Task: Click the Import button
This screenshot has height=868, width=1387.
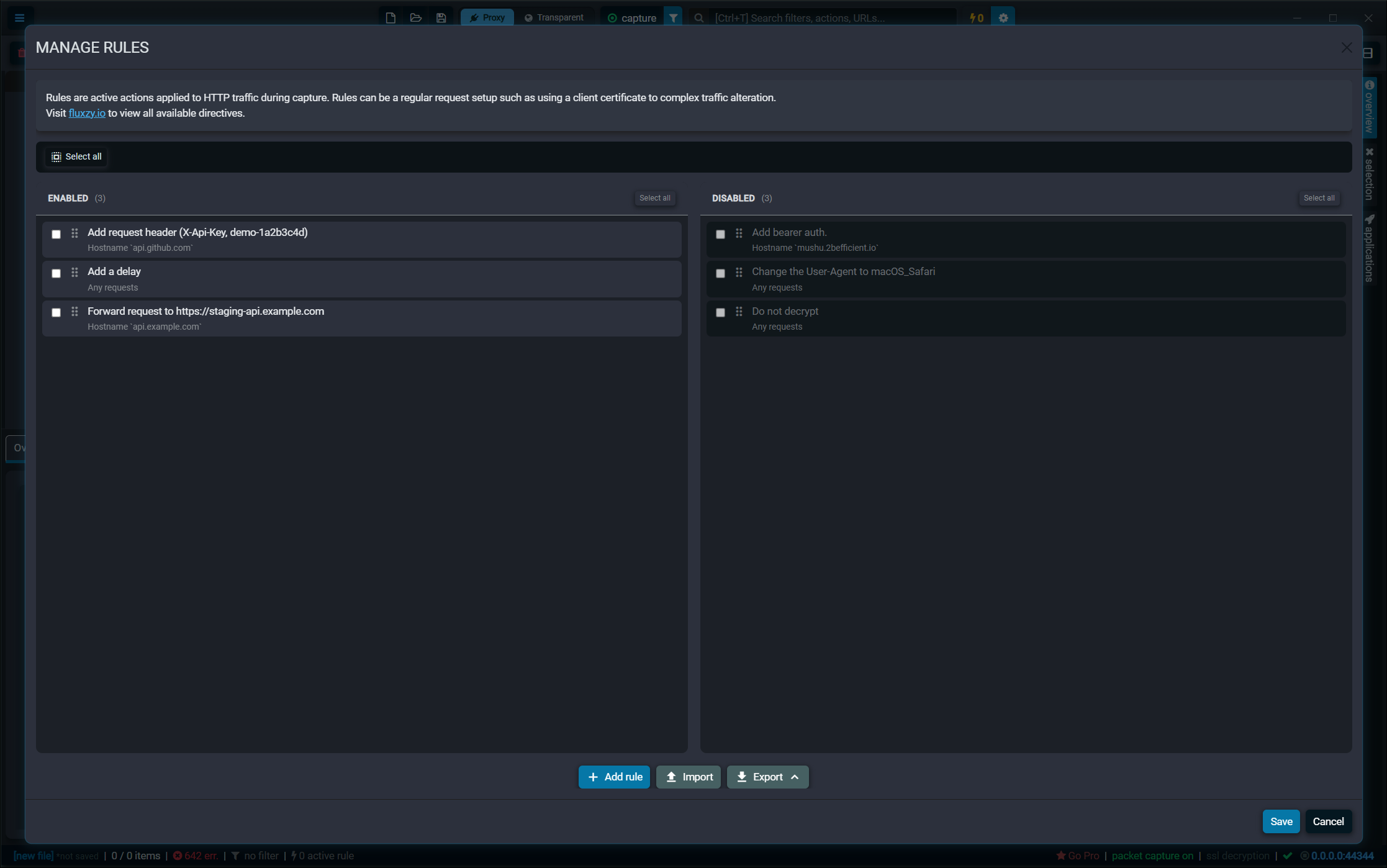Action: 689,777
